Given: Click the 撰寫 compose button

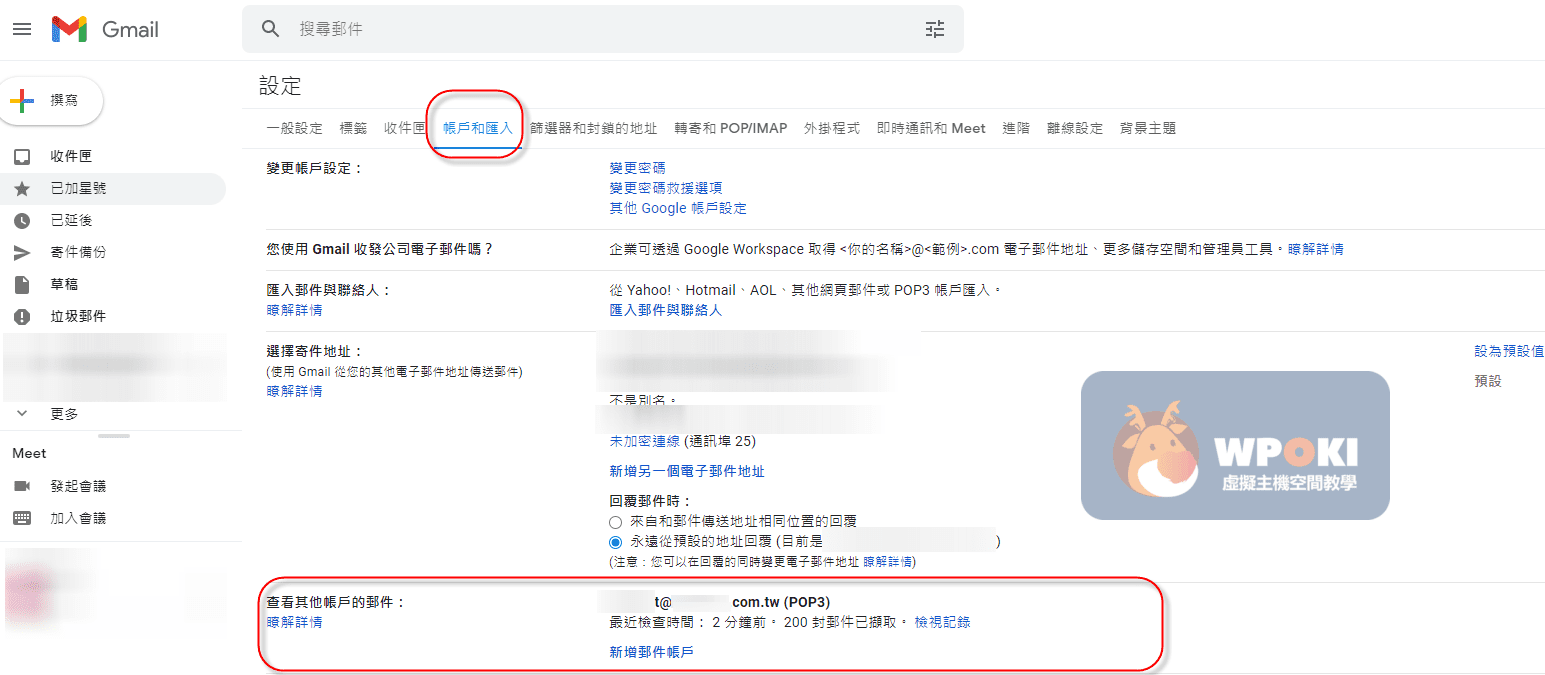Looking at the screenshot, I should (x=50, y=100).
